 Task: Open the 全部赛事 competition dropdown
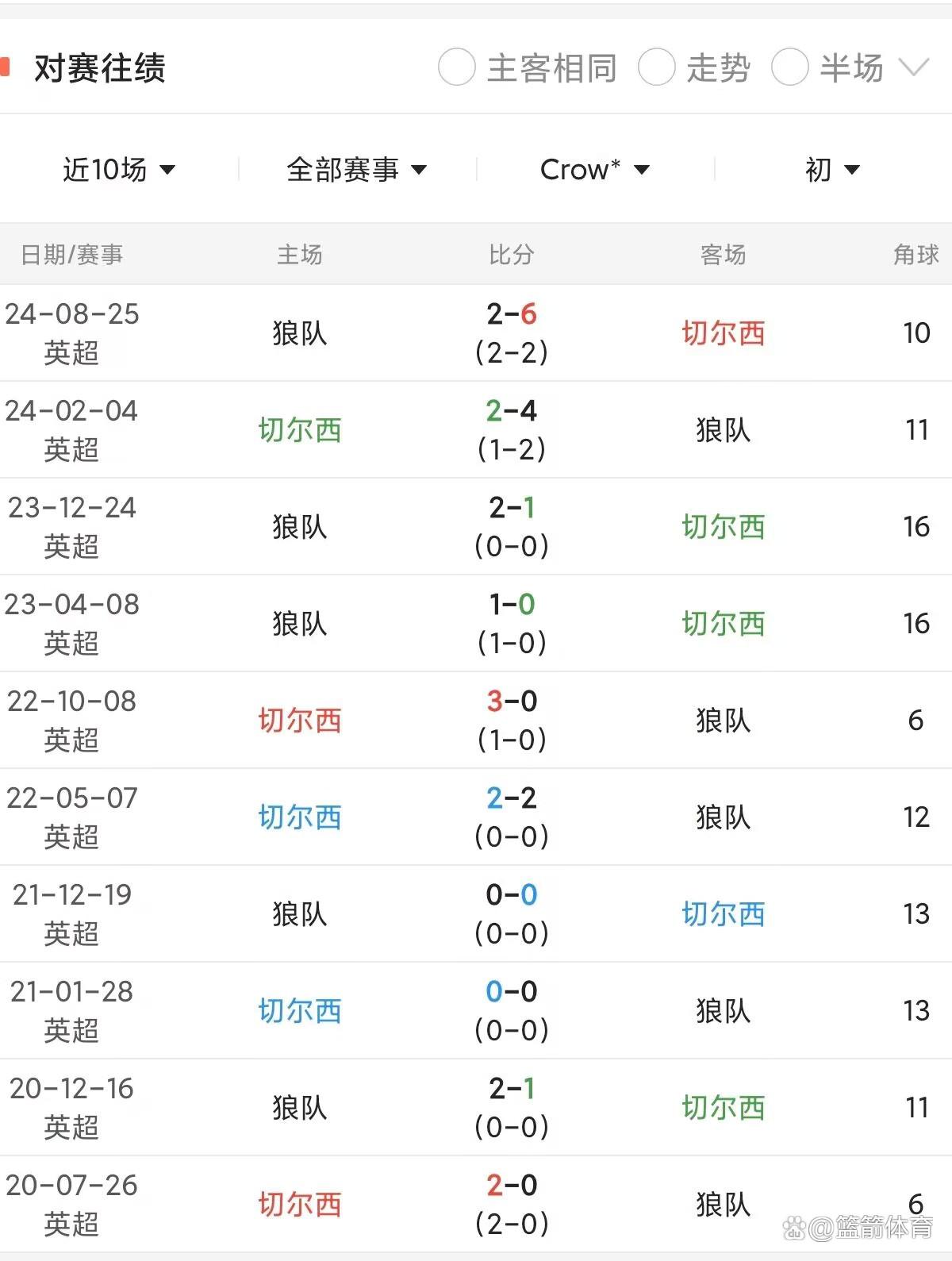[357, 168]
